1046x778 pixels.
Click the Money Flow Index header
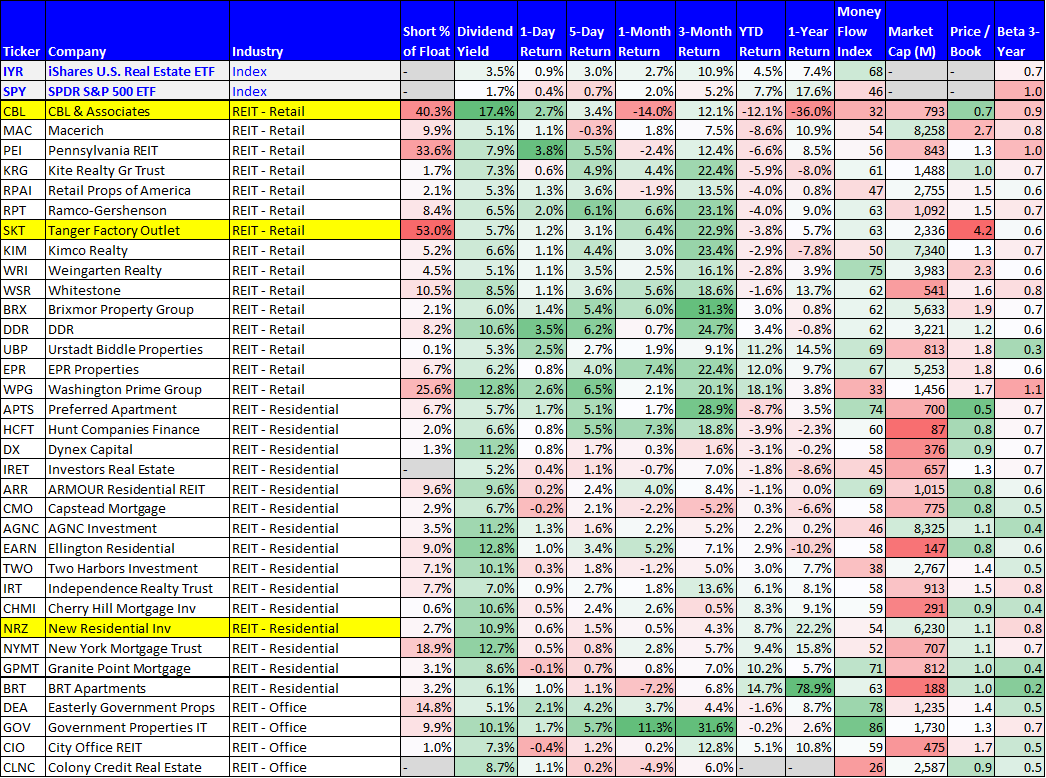[860, 31]
